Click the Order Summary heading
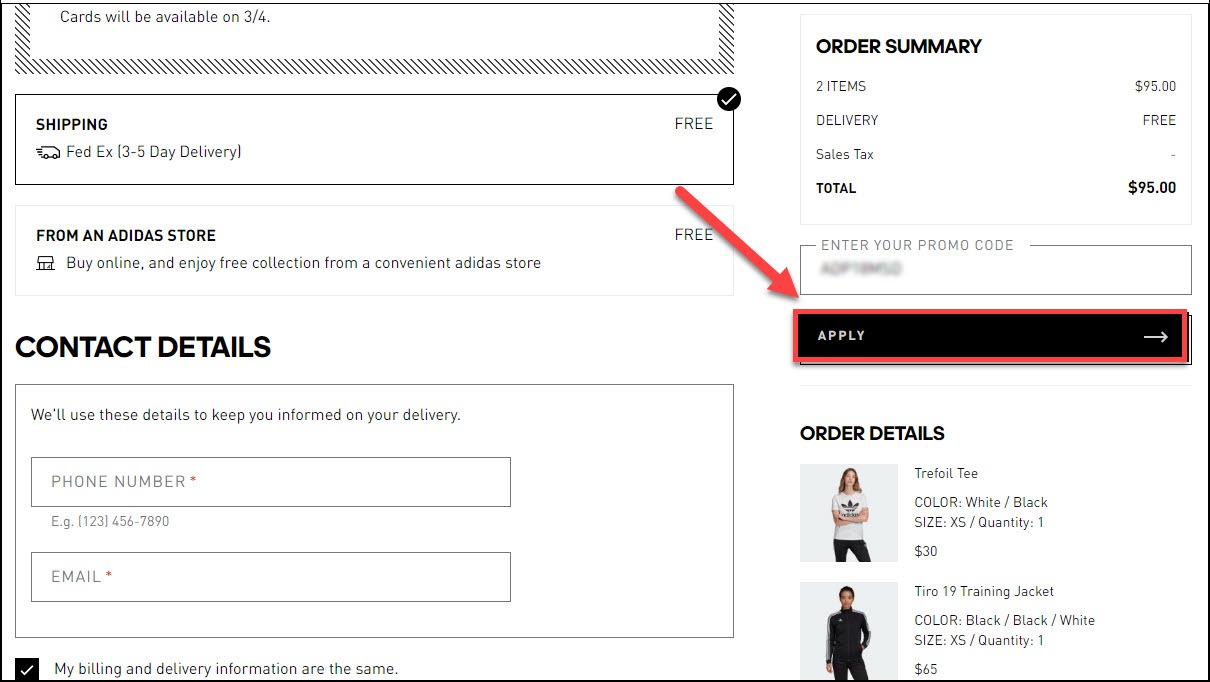The width and height of the screenshot is (1210, 682). coord(898,46)
